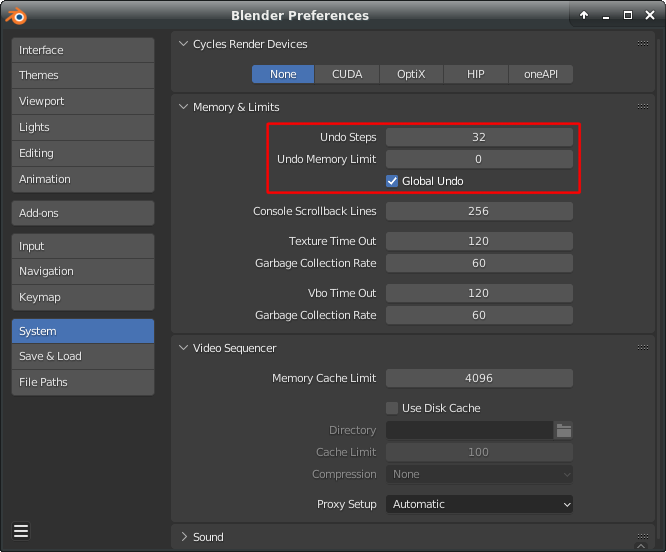Enable the Use Disk Cache checkbox

tap(392, 408)
